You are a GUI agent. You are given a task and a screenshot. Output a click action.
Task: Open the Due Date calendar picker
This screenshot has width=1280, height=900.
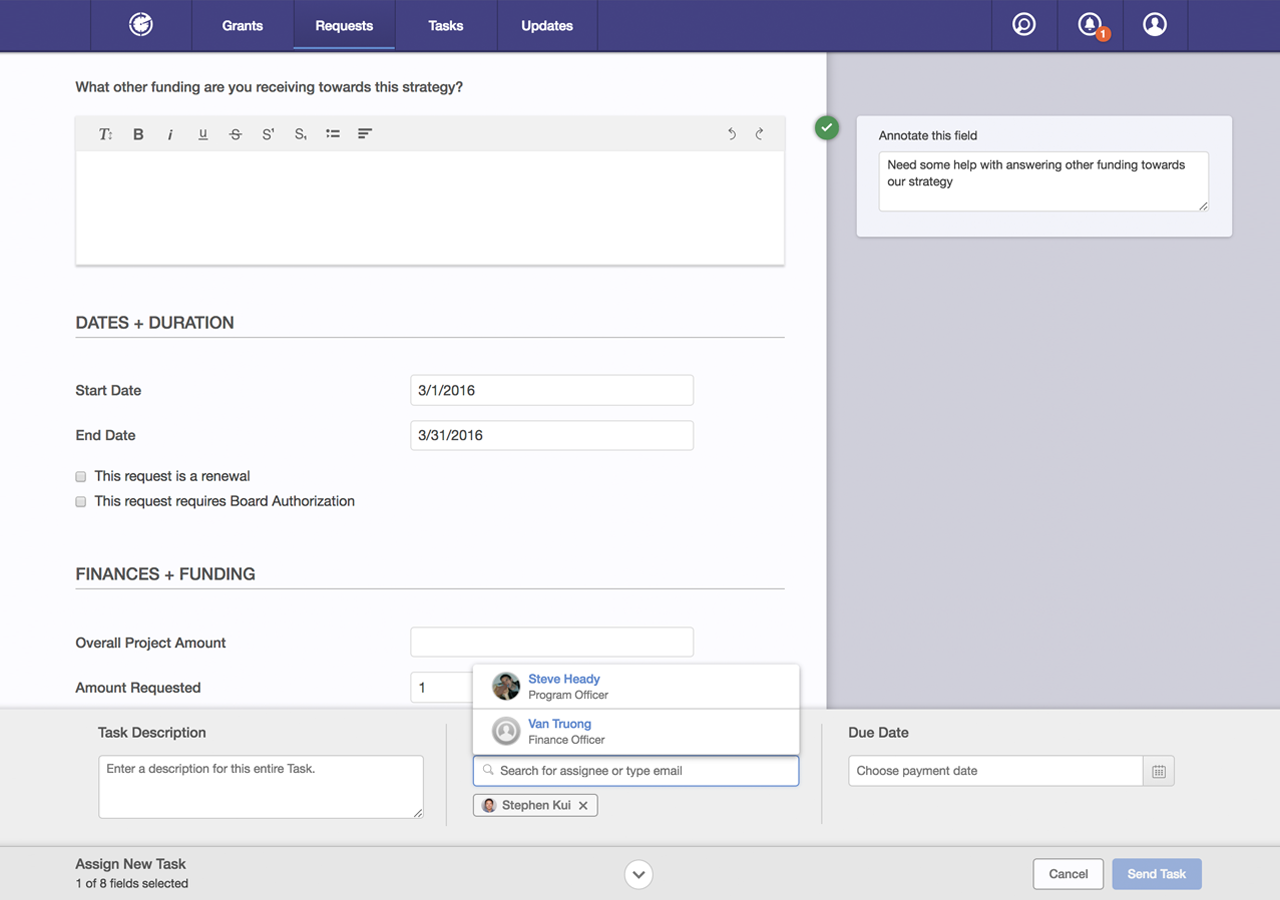pos(1158,771)
